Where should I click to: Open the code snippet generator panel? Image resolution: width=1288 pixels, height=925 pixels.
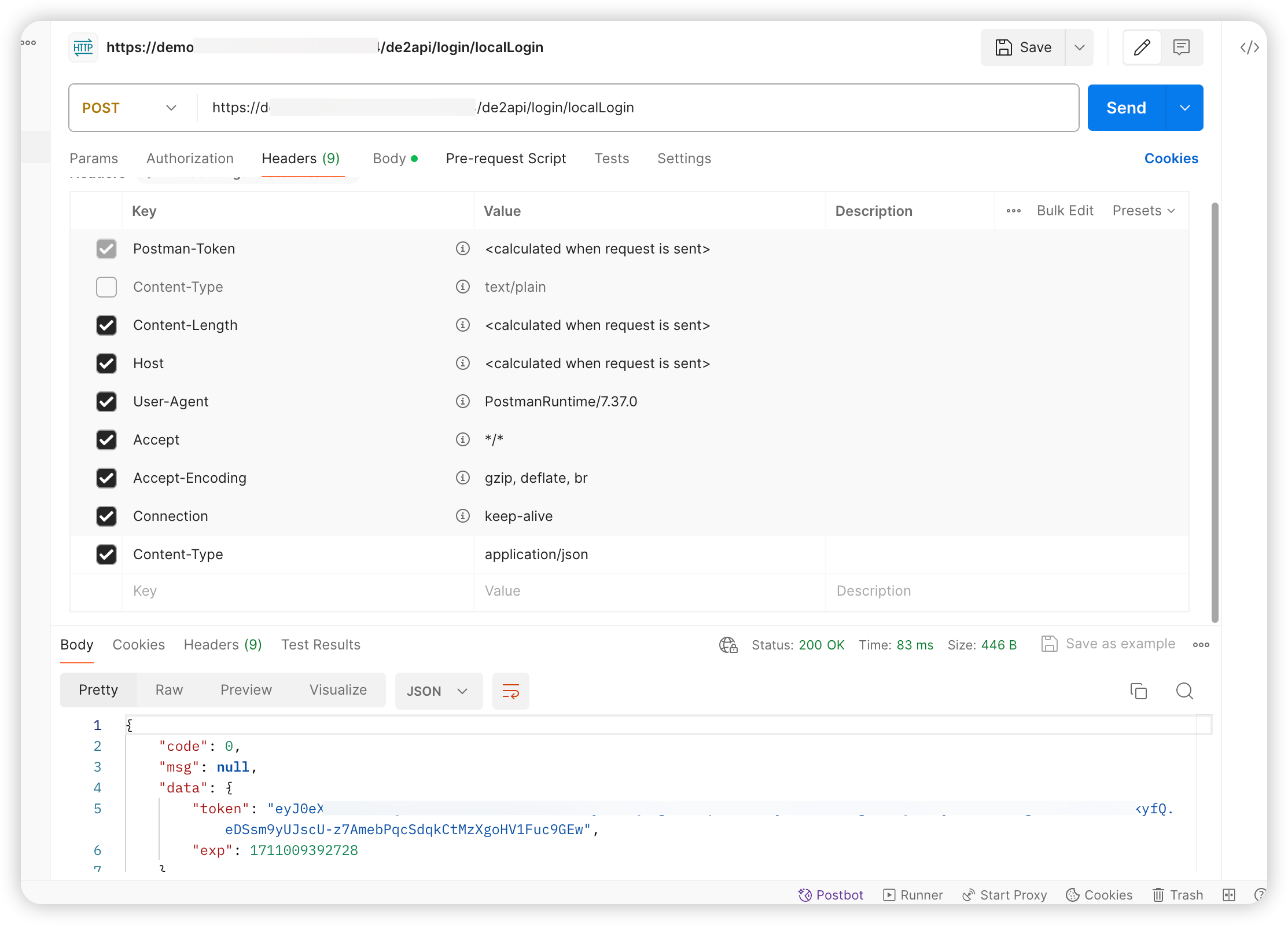[1249, 47]
